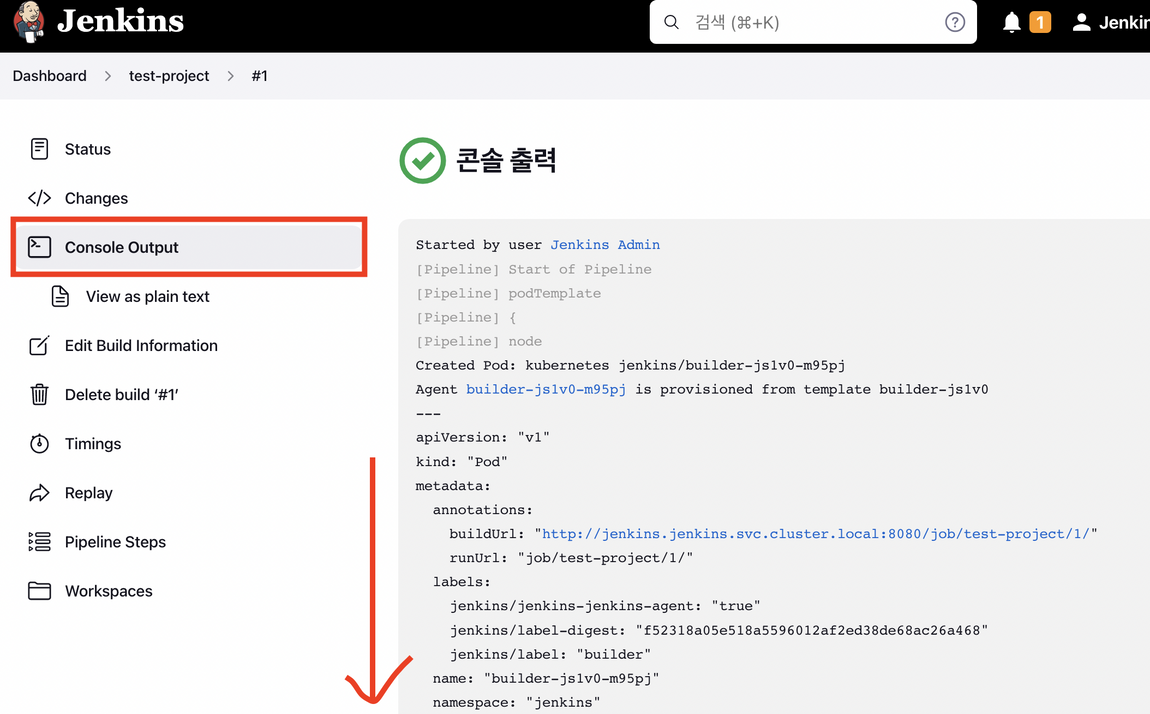Click the Jenkins butler logo icon
Screen dimensions: 1150x714
pyautogui.click(x=29, y=22)
